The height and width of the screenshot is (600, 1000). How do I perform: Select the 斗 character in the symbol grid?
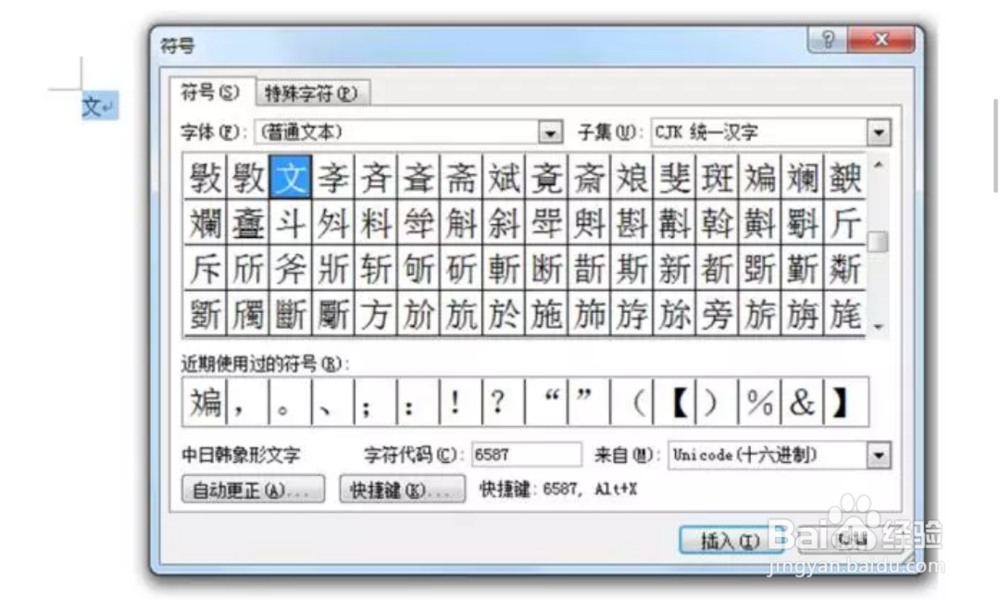coord(289,222)
